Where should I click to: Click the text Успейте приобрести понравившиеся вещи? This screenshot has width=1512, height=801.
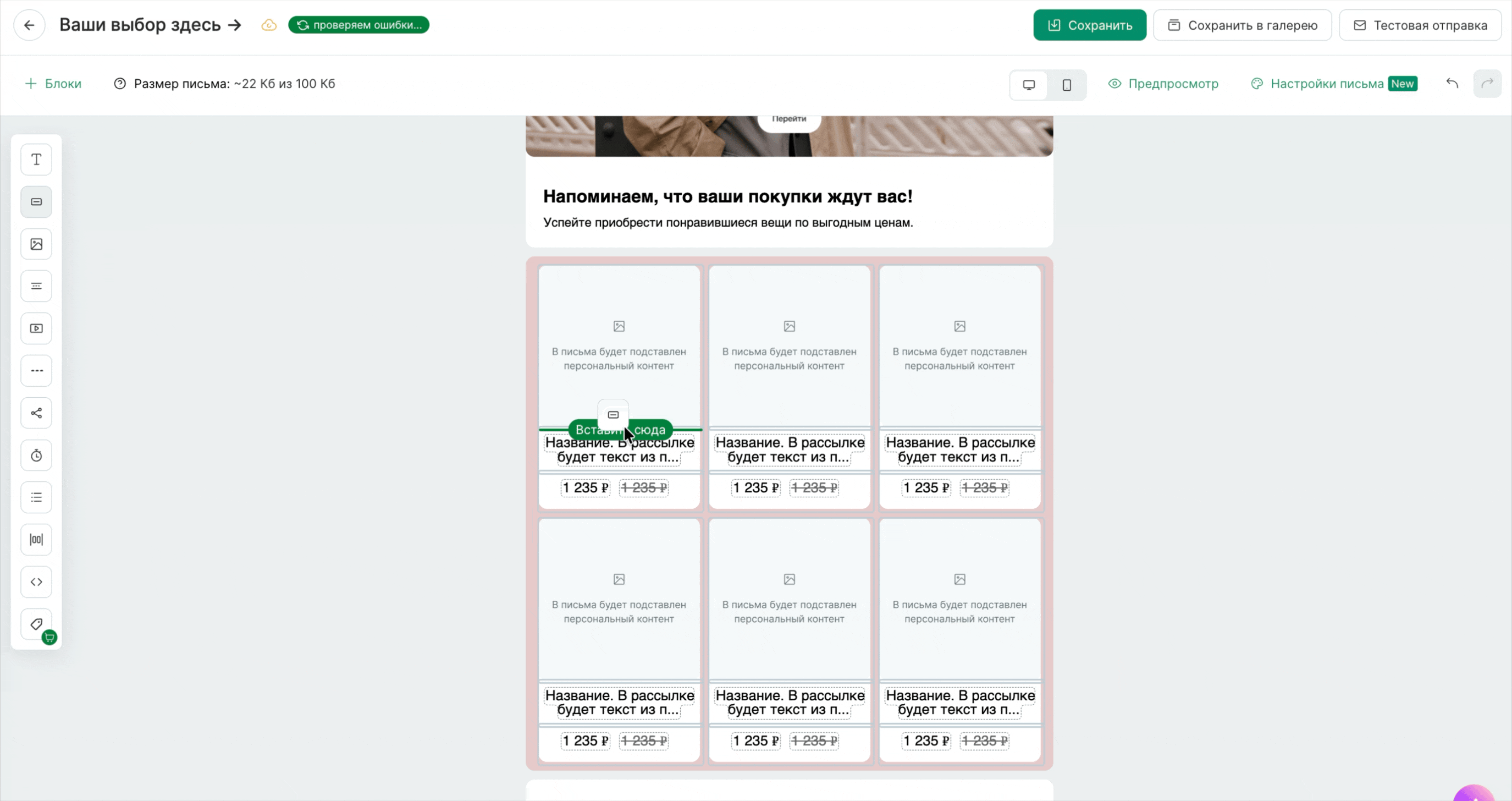click(728, 223)
